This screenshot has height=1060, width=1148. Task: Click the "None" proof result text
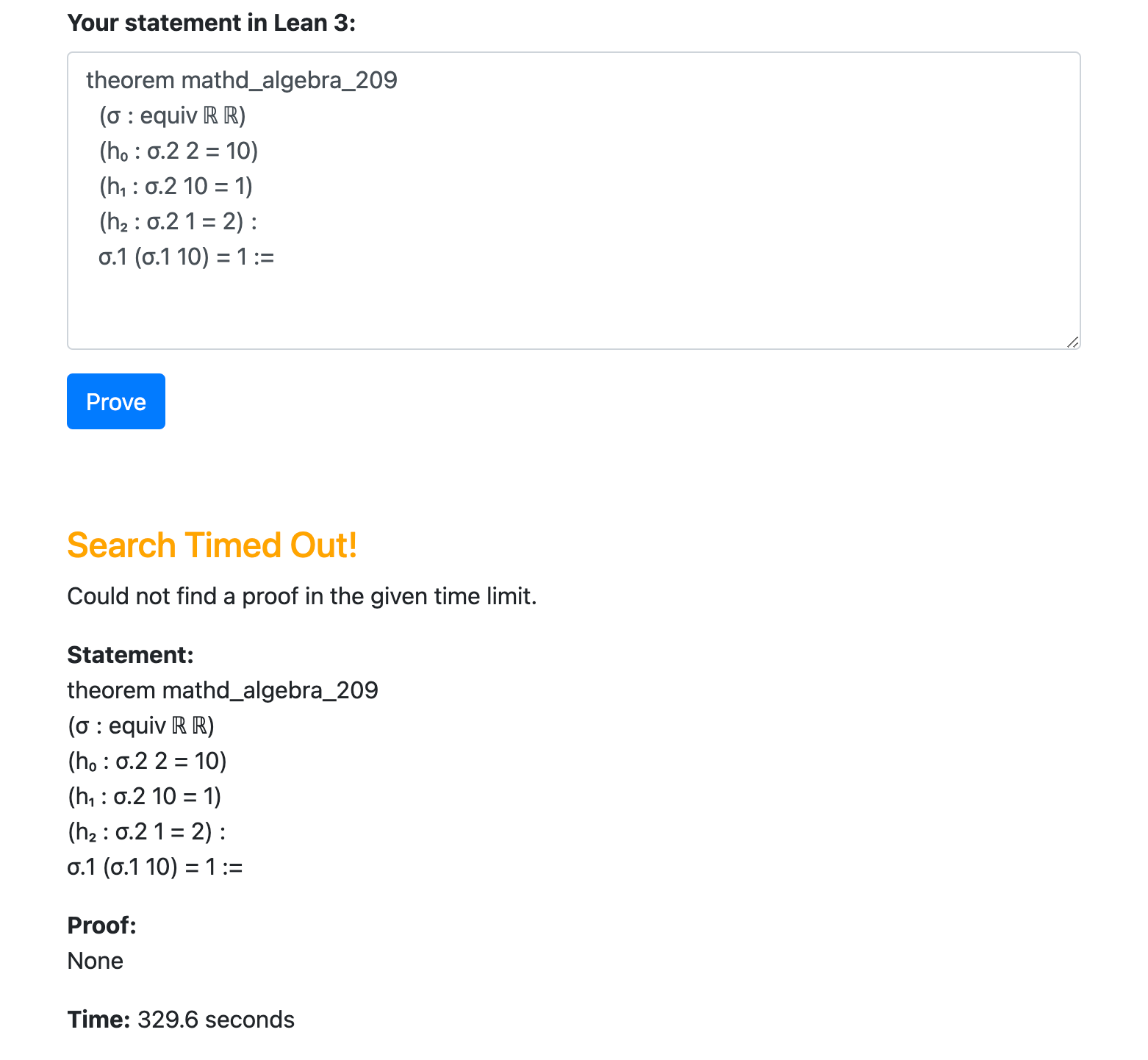point(95,961)
